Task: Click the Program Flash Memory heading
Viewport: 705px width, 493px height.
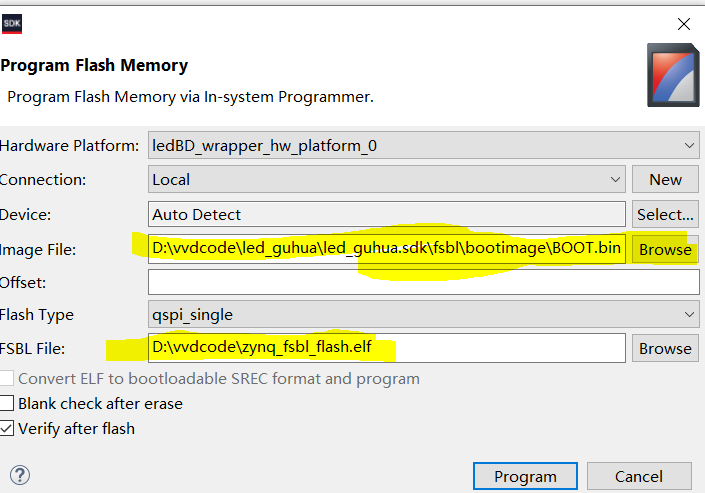Action: coord(94,66)
